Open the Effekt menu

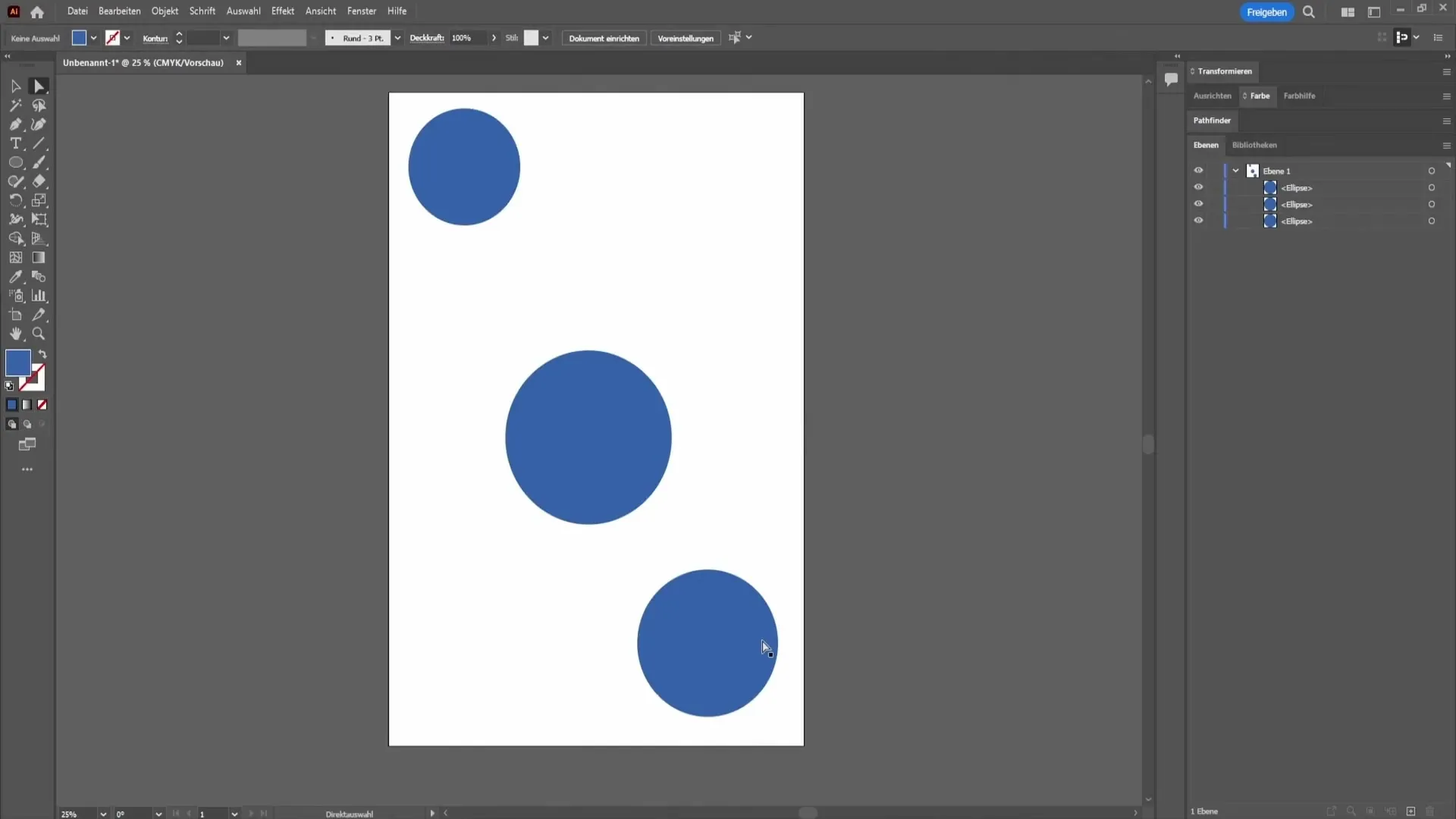(283, 11)
